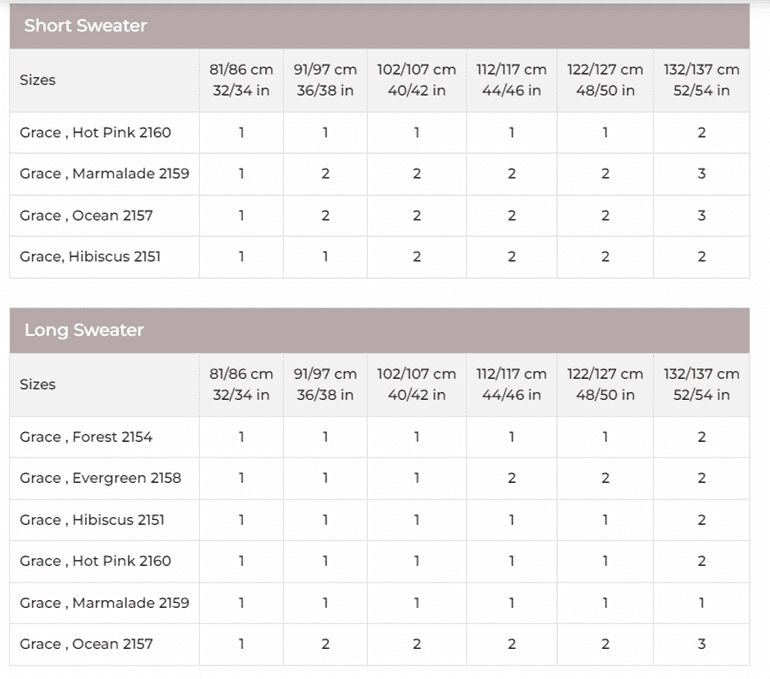The width and height of the screenshot is (770, 679).
Task: Click 132/137 cm column header in Short Sweater table
Action: click(x=701, y=80)
